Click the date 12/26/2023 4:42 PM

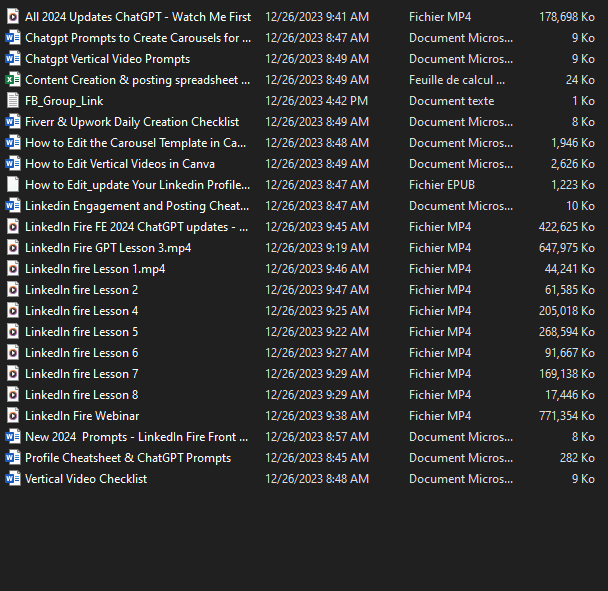pyautogui.click(x=316, y=101)
